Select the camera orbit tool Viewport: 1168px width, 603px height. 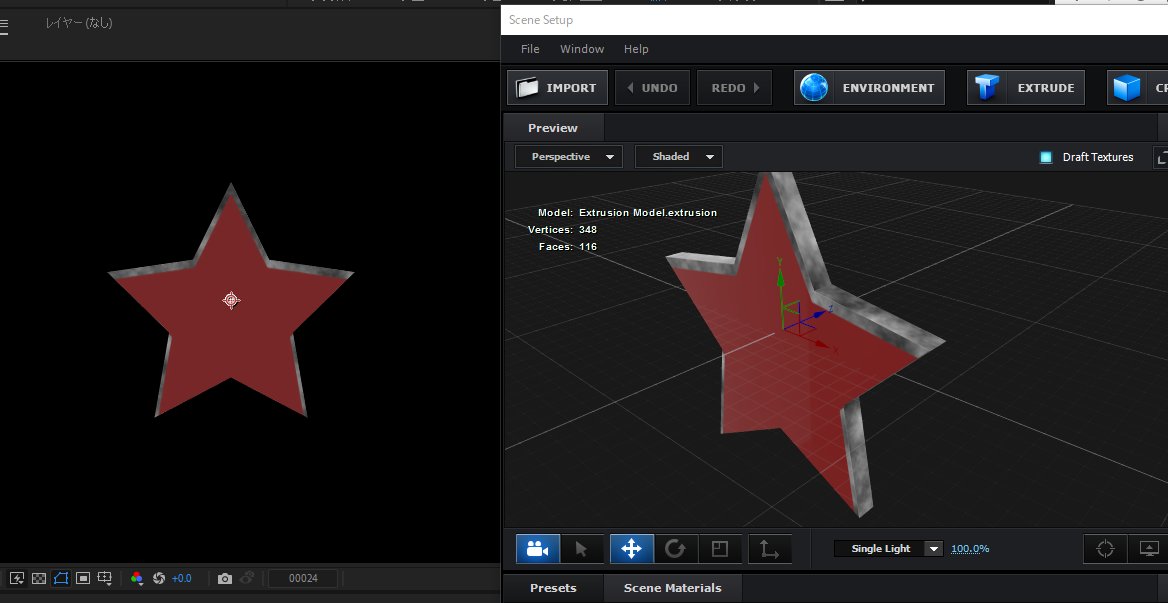(537, 548)
